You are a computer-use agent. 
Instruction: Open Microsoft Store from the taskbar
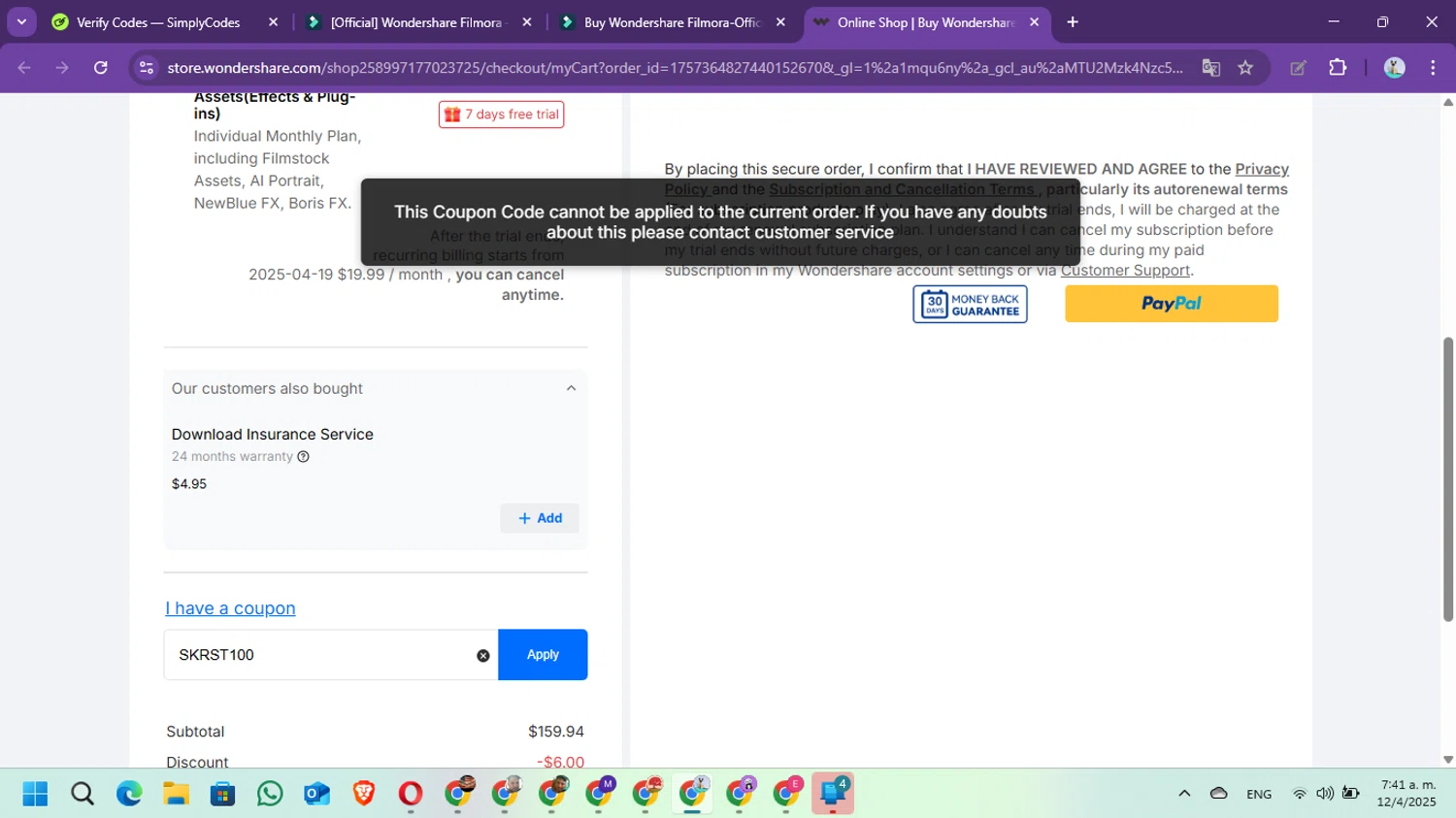coord(223,794)
